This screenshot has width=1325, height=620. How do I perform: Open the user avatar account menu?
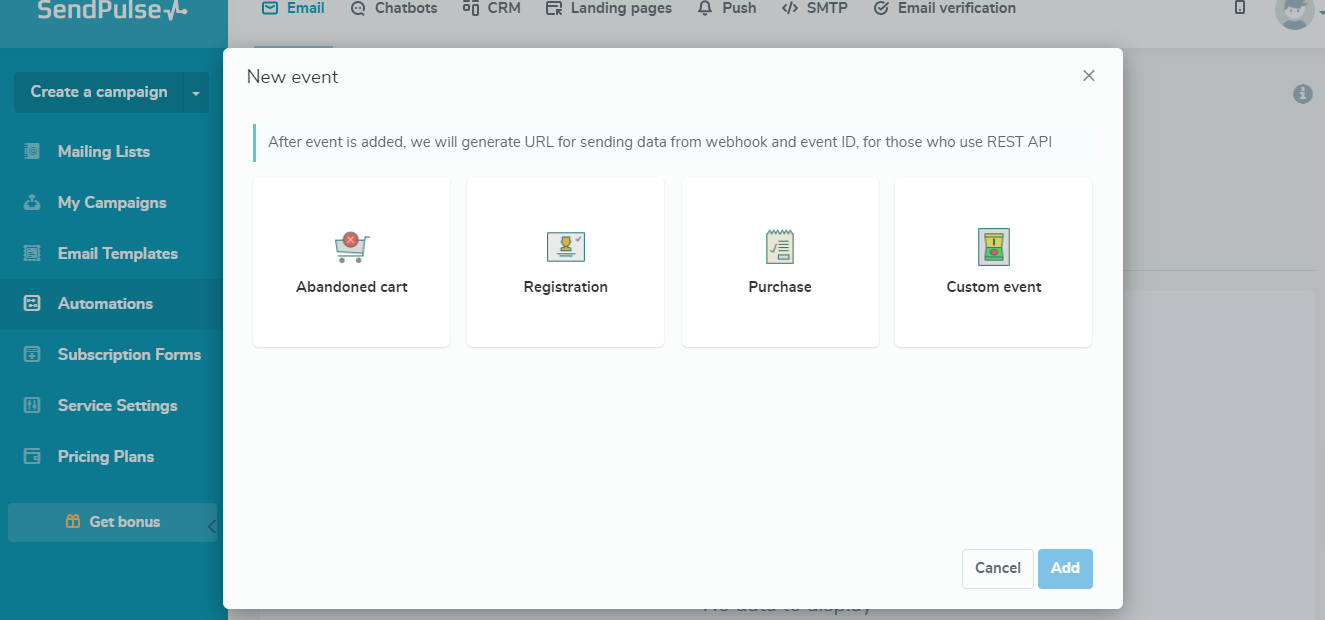[1295, 10]
